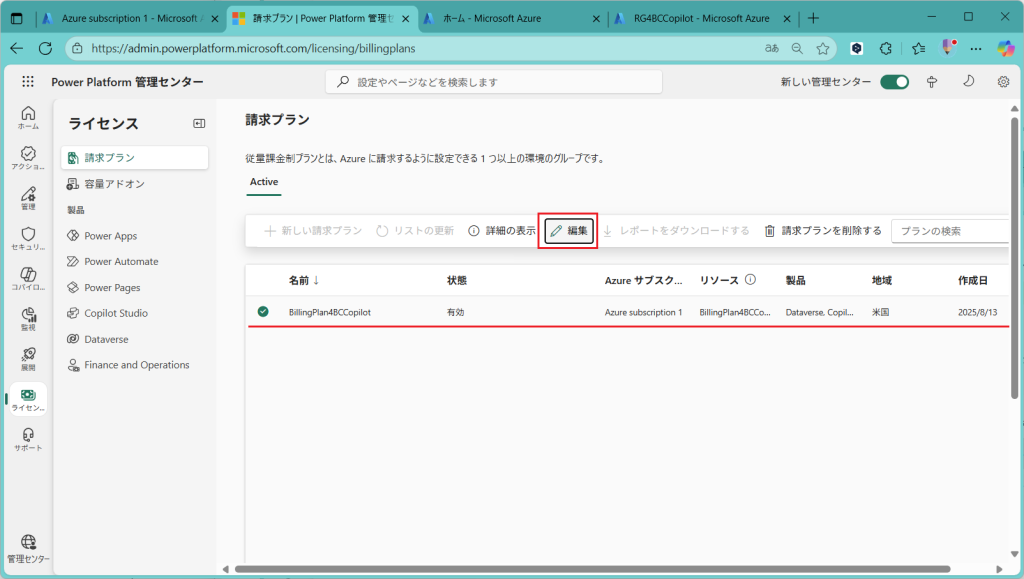Focus the プランの検索 search field

(951, 231)
